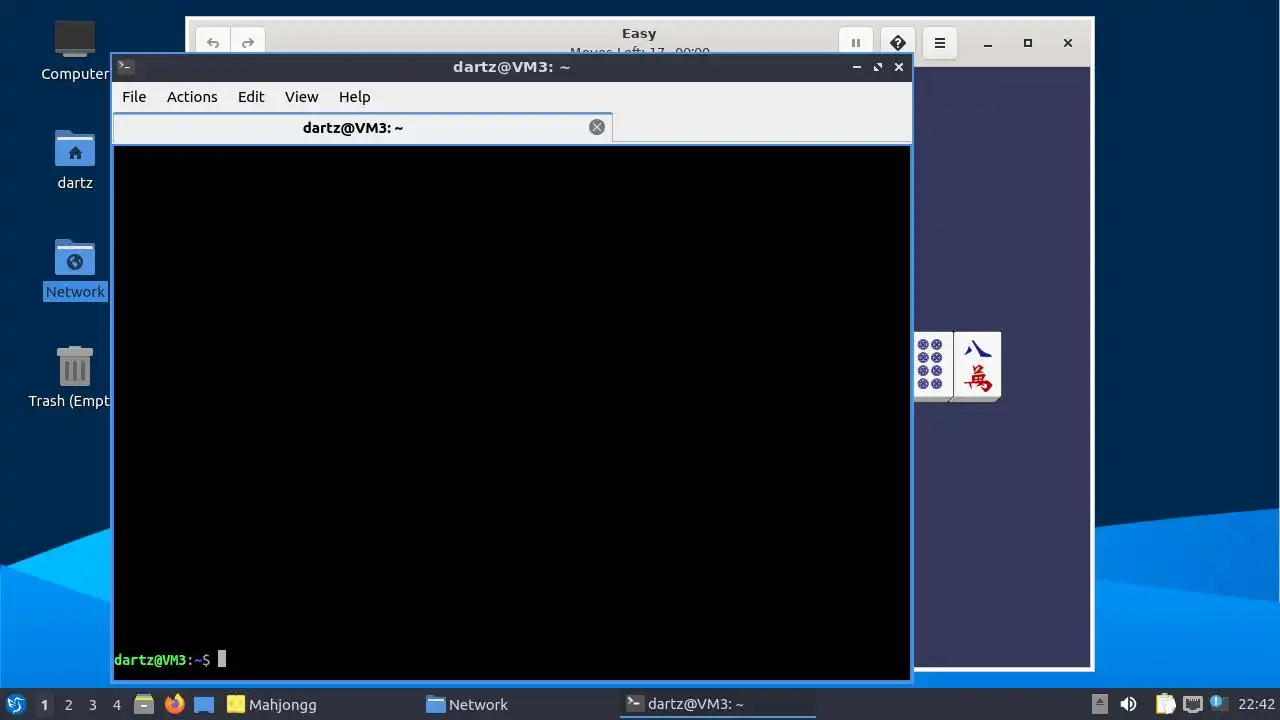Open the terminal View menu
This screenshot has height=720, width=1280.
click(x=301, y=97)
